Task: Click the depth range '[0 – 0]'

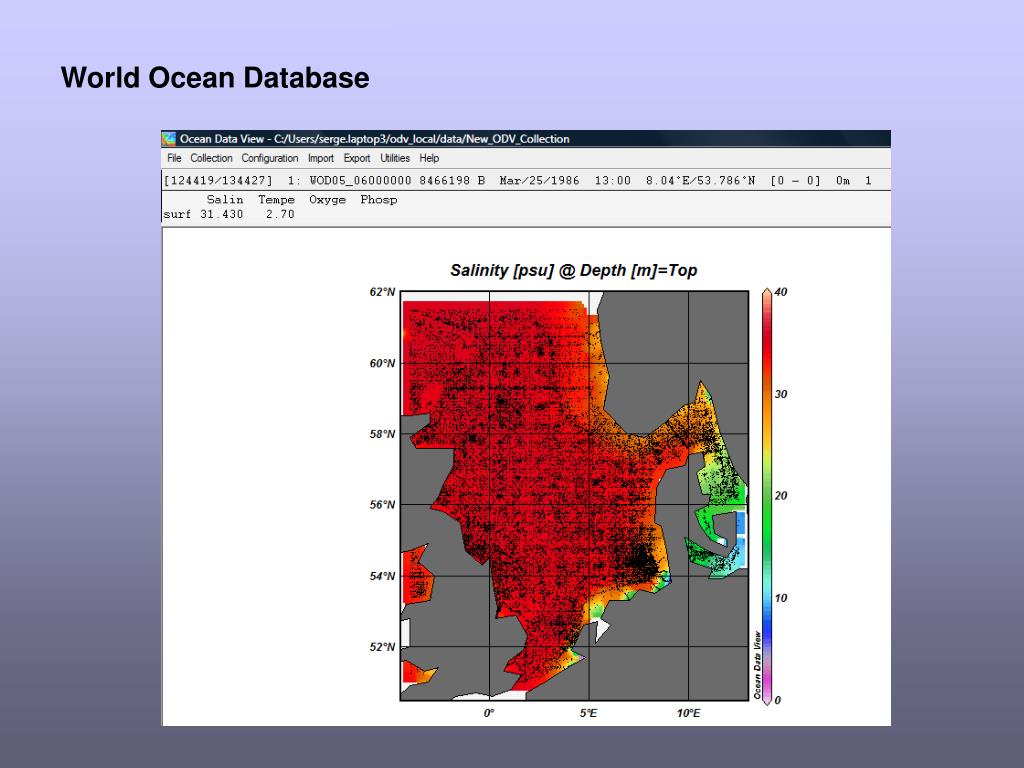Action: pyautogui.click(x=795, y=181)
